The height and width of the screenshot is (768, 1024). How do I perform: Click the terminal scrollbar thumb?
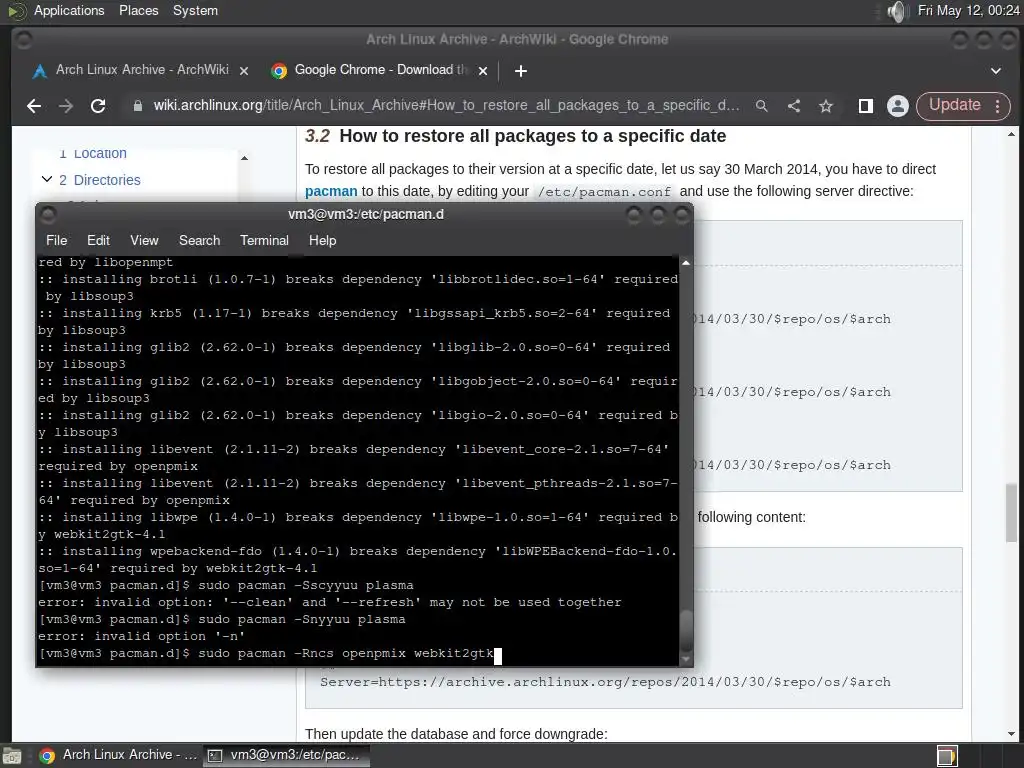tap(686, 630)
